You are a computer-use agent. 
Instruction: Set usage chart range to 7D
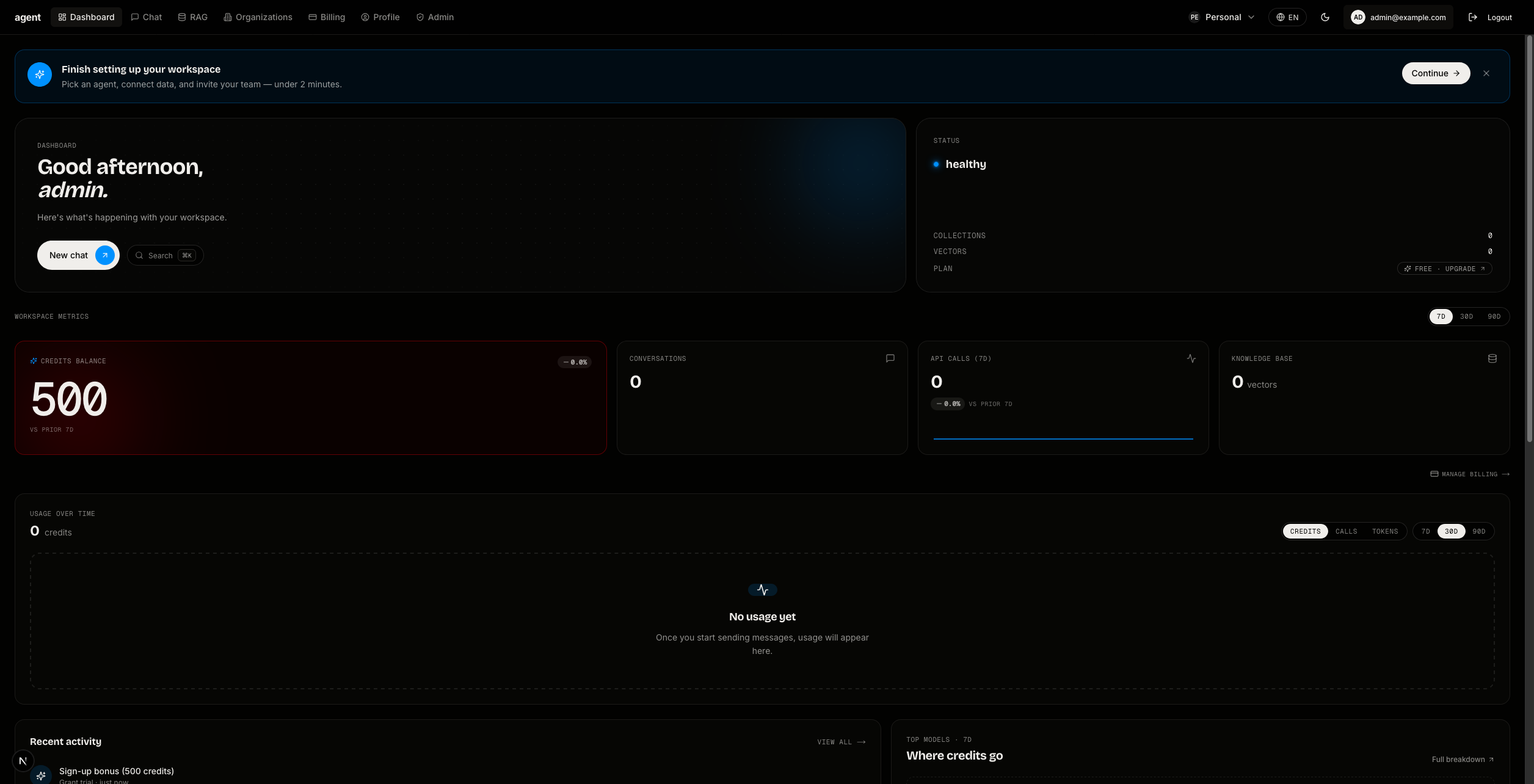(1426, 531)
